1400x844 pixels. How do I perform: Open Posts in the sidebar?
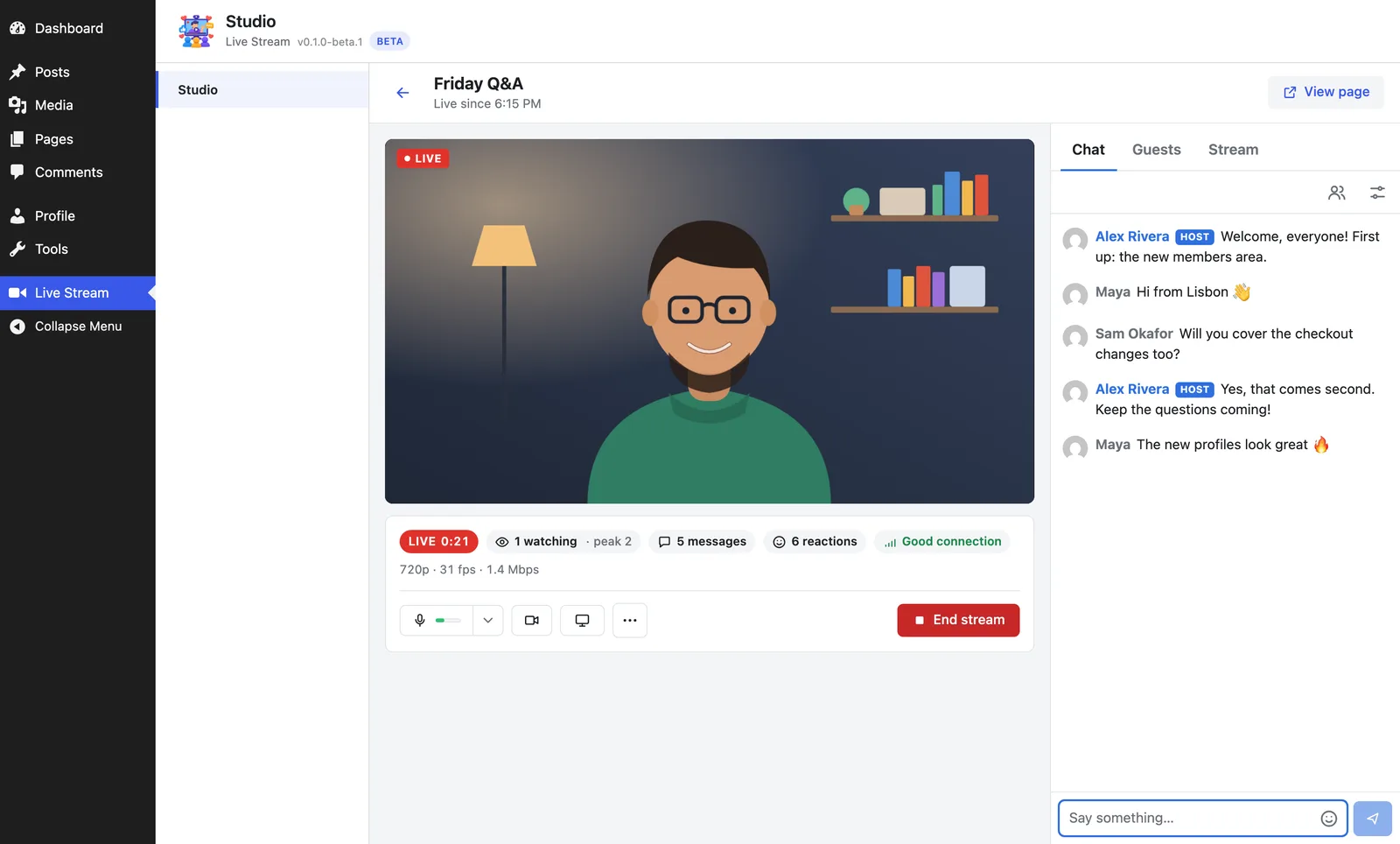[77, 72]
